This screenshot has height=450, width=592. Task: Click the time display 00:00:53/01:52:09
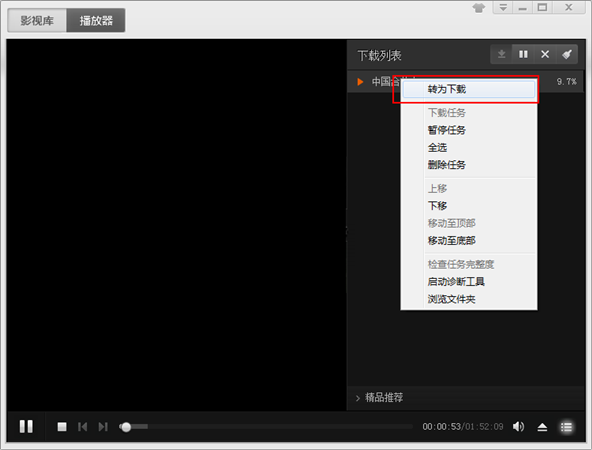[462, 427]
